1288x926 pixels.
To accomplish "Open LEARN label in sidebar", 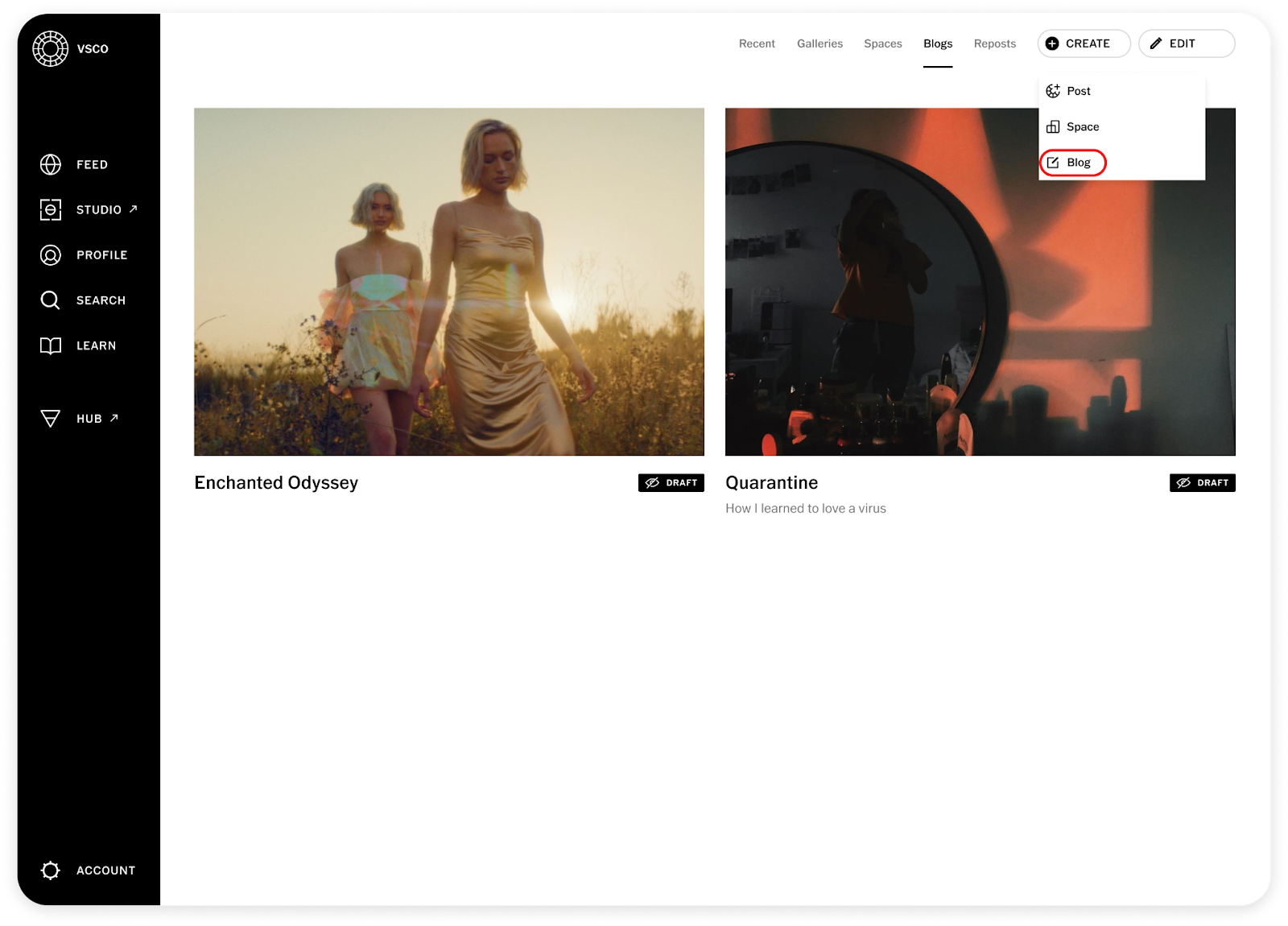I will click(x=96, y=345).
